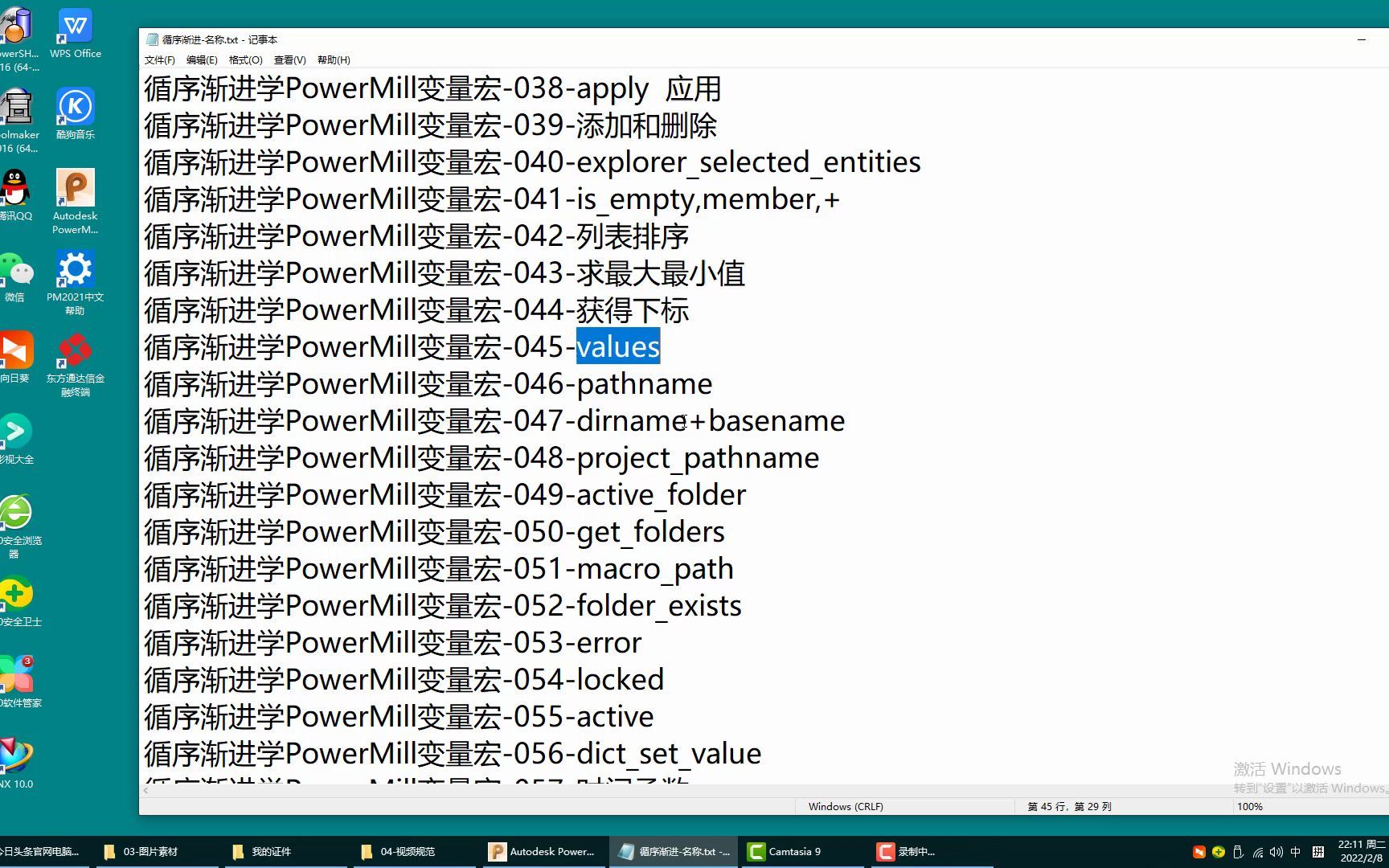The image size is (1389, 868).
Task: Open the 微信 WeChat desktop icon
Action: pyautogui.click(x=15, y=276)
